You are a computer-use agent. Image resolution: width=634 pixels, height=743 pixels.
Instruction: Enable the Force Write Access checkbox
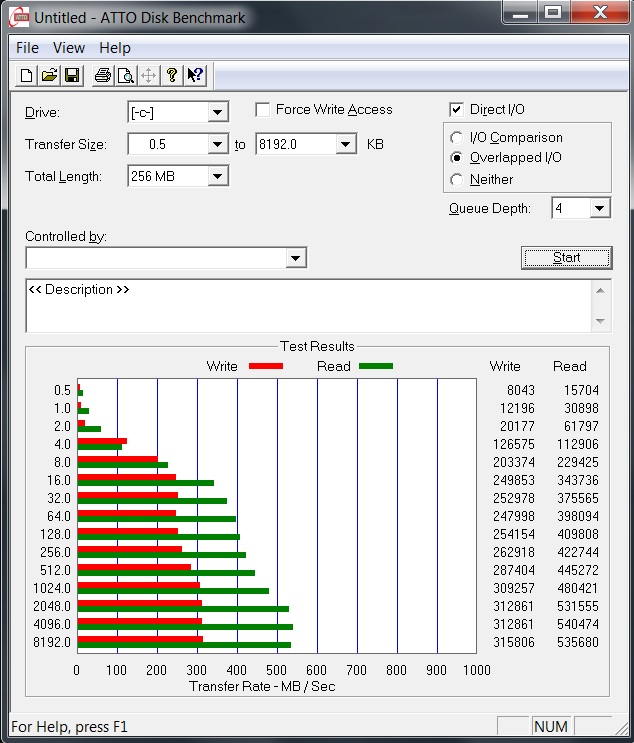(263, 110)
